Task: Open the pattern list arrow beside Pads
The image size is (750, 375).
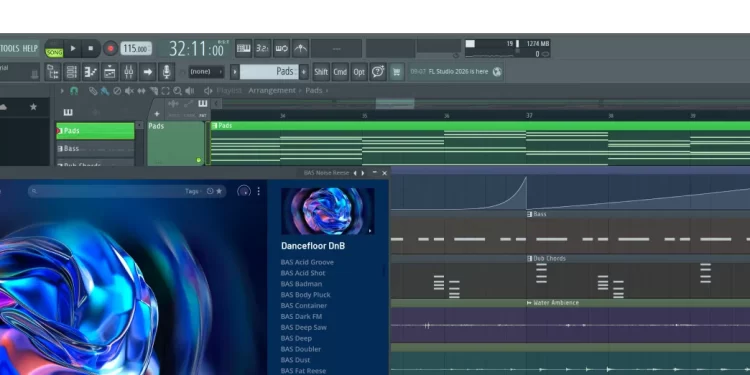Action: 234,72
